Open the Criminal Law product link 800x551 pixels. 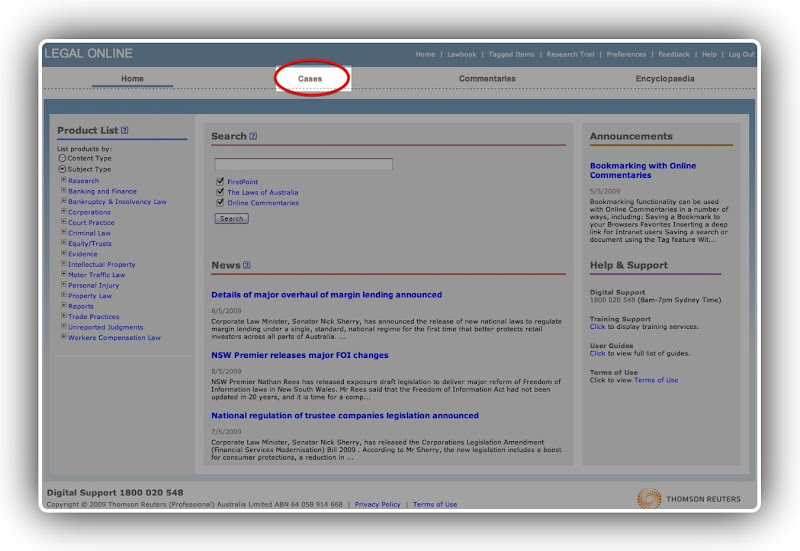pyautogui.click(x=89, y=233)
